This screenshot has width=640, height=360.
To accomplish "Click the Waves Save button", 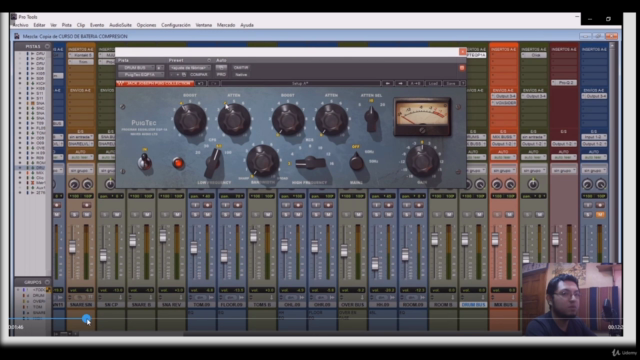I will 451,83.
